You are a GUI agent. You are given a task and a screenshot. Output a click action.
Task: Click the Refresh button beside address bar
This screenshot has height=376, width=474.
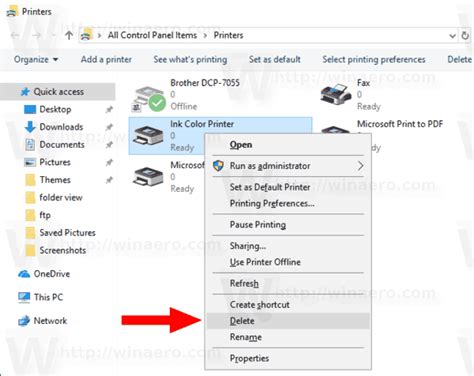click(x=465, y=35)
